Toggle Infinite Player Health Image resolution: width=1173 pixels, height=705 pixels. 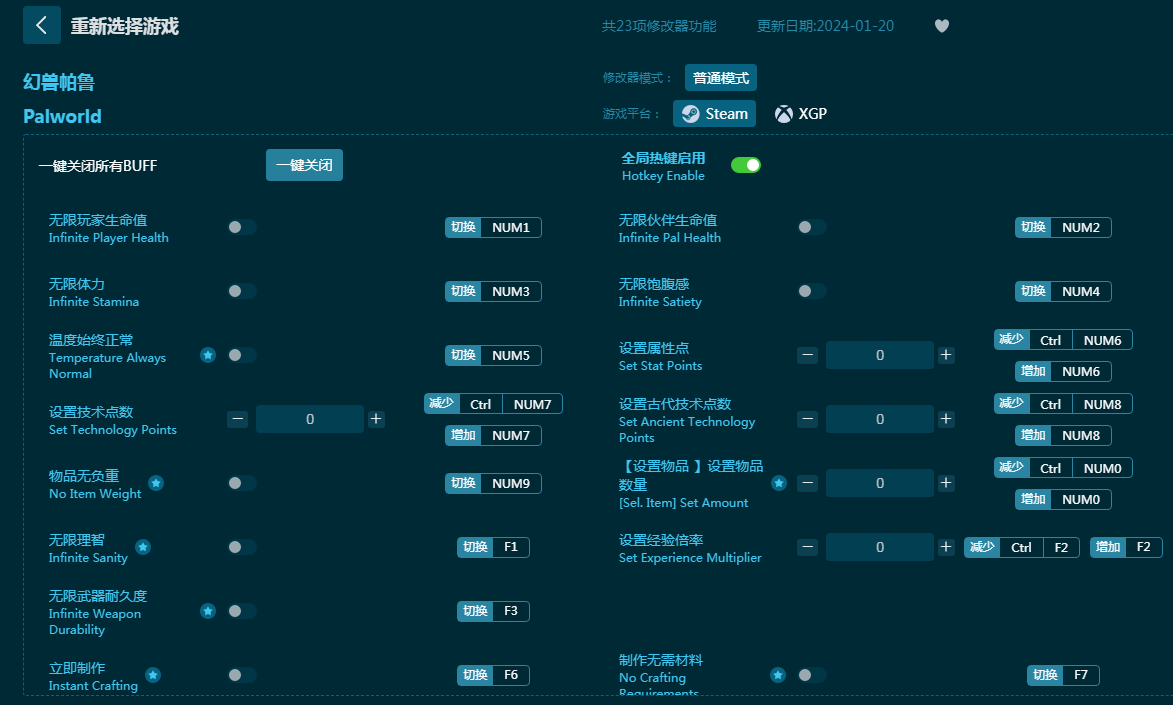pyautogui.click(x=242, y=228)
